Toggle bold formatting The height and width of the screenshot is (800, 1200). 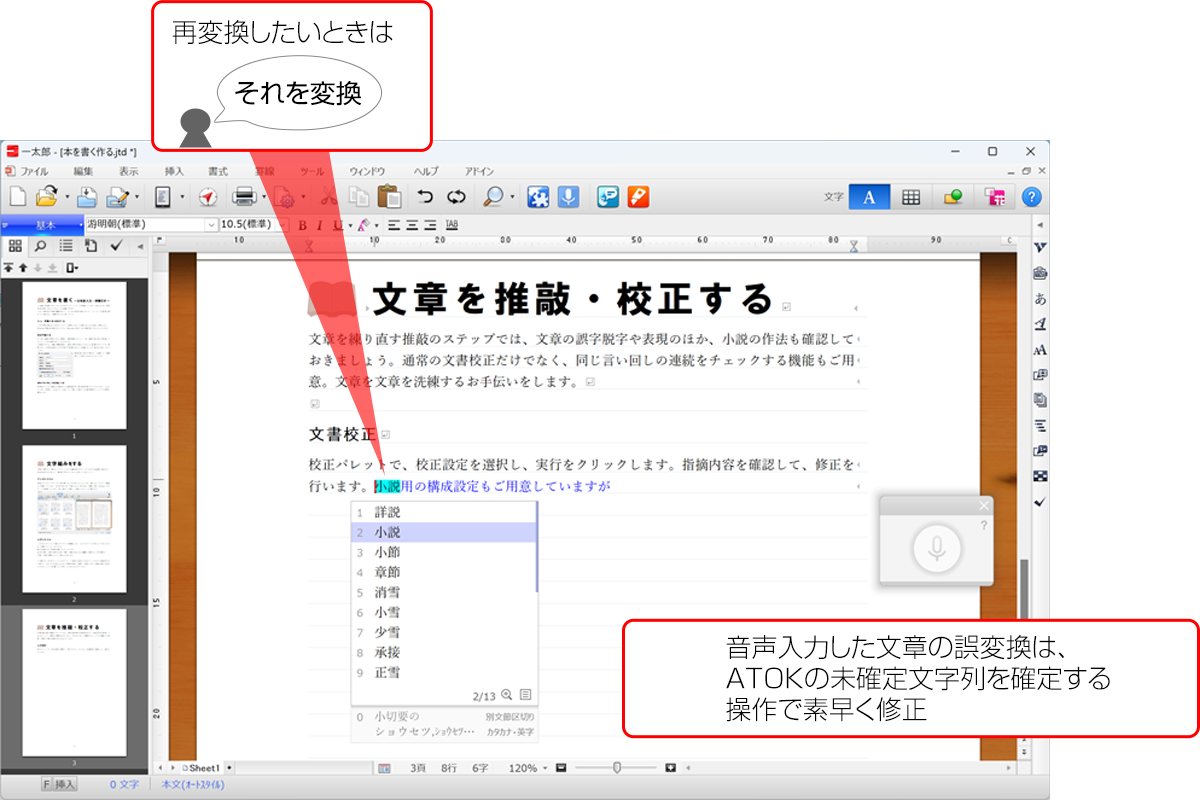click(x=302, y=225)
